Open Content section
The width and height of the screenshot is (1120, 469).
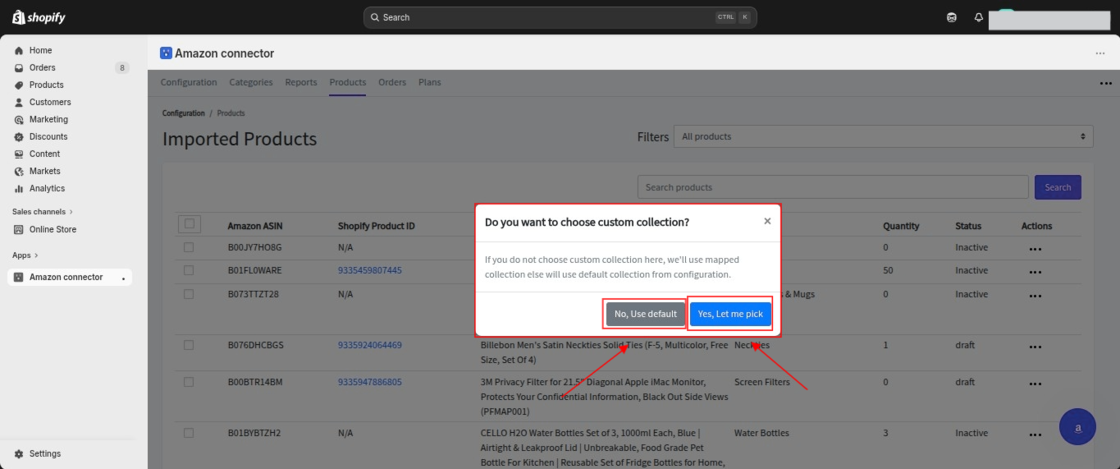coord(44,153)
